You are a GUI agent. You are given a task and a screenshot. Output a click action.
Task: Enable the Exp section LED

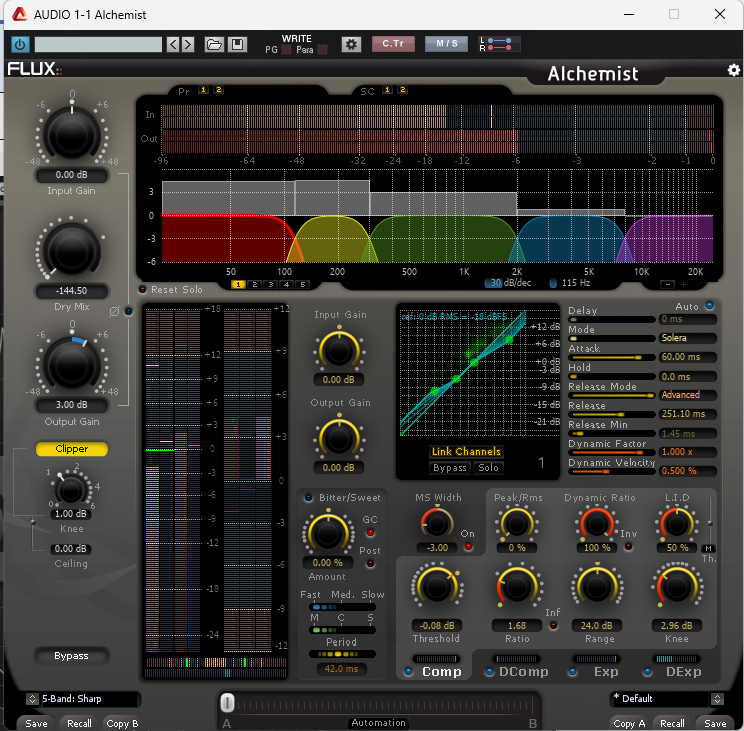click(573, 672)
